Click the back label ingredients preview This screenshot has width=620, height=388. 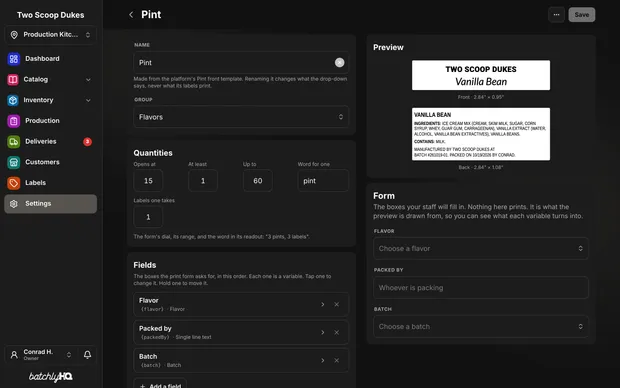click(480, 134)
